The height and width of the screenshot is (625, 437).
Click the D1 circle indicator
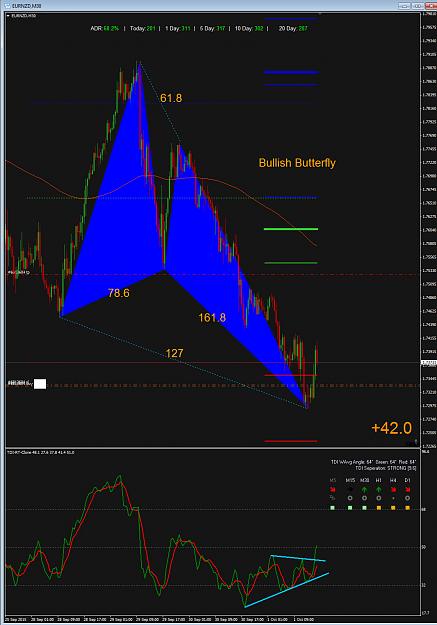pos(407,498)
